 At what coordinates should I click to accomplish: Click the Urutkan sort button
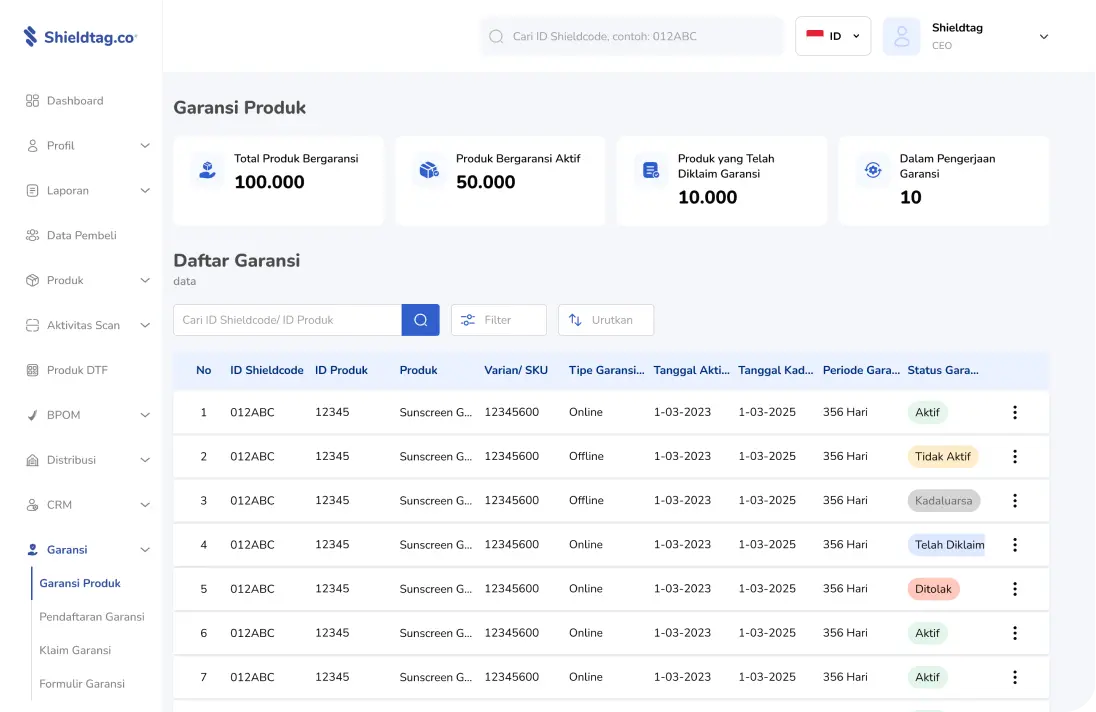pos(605,320)
